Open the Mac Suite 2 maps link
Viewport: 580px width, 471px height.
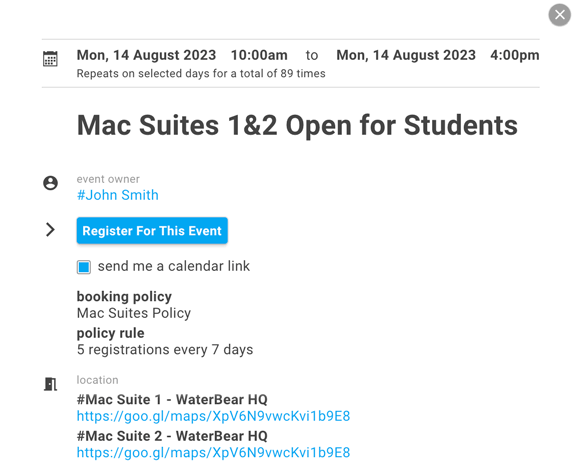(213, 453)
